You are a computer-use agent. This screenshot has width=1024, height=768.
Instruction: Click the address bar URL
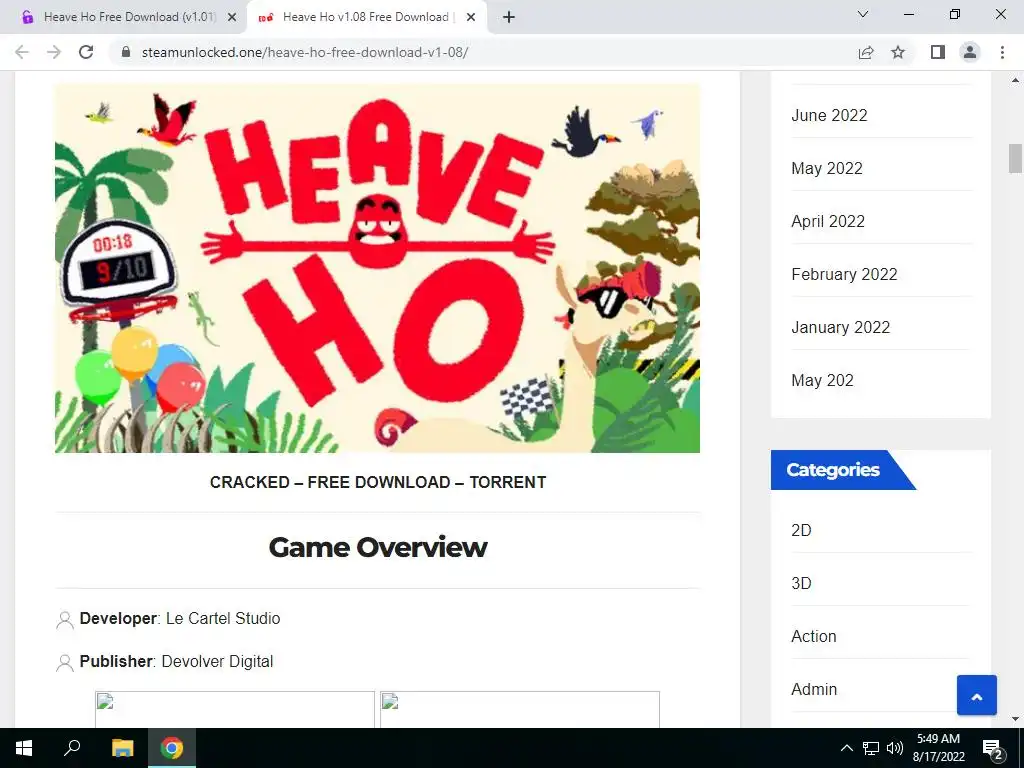point(305,52)
